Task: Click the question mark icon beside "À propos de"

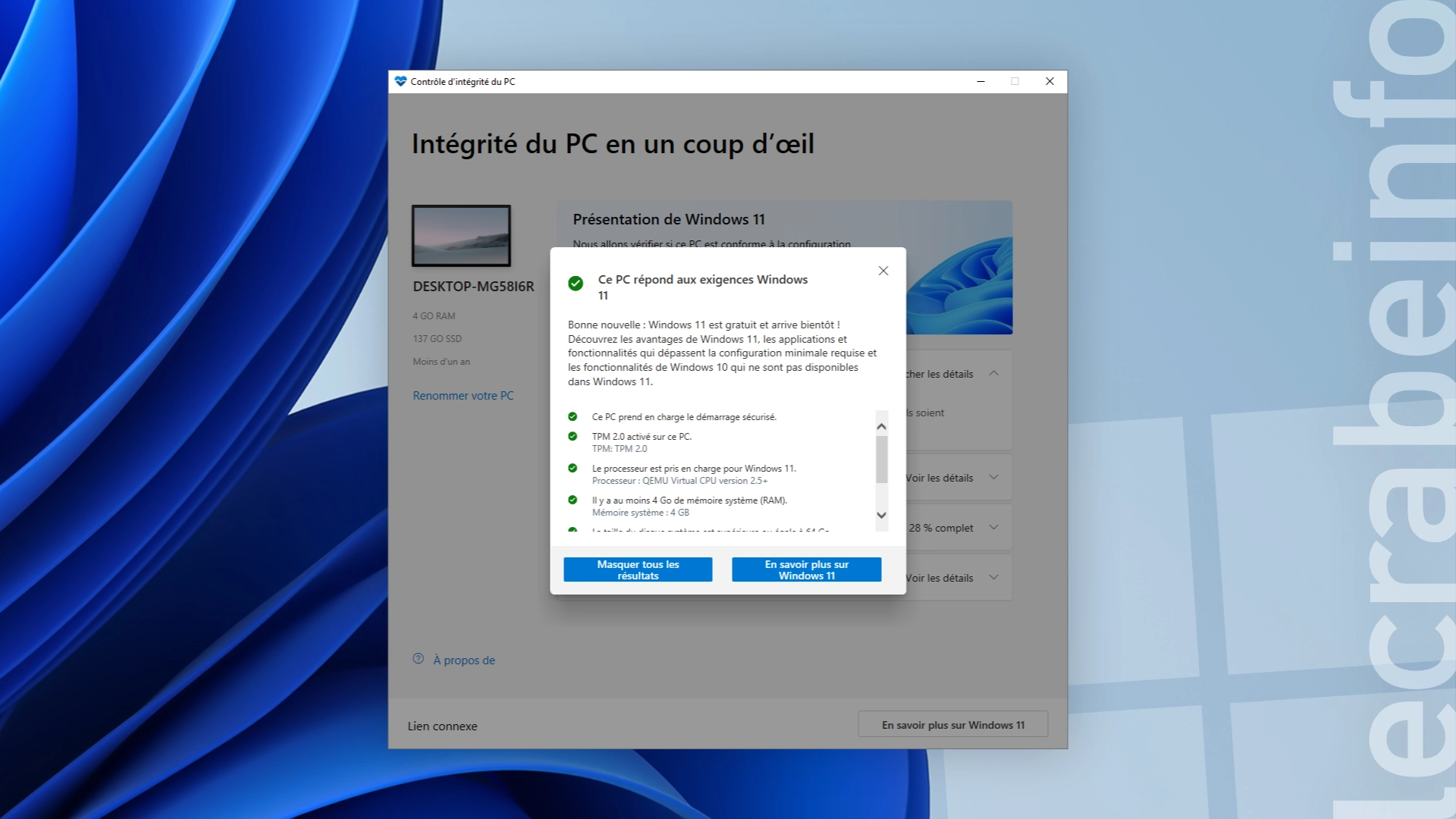Action: [x=418, y=658]
